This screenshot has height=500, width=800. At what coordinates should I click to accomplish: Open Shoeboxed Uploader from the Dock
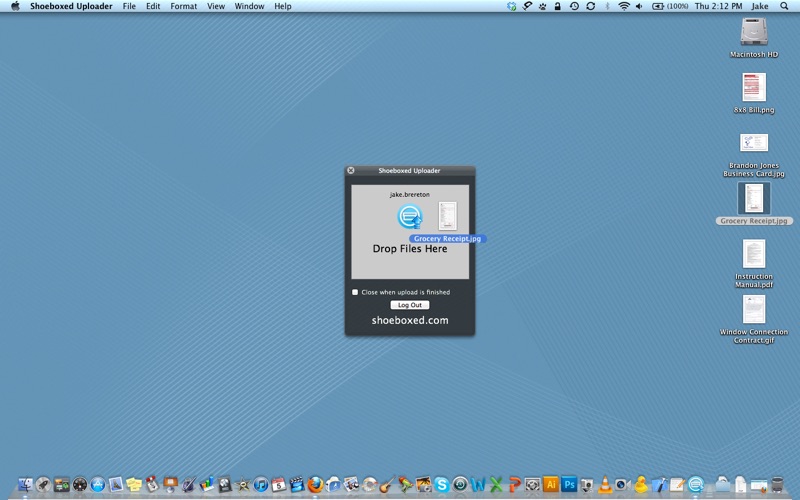tap(695, 484)
